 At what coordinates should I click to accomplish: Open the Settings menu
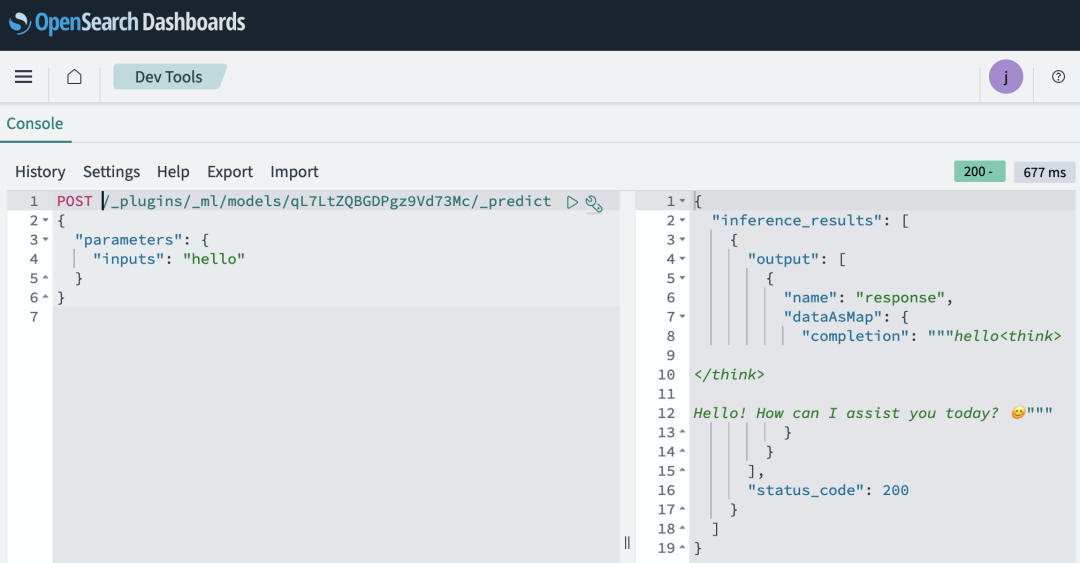[x=112, y=172]
